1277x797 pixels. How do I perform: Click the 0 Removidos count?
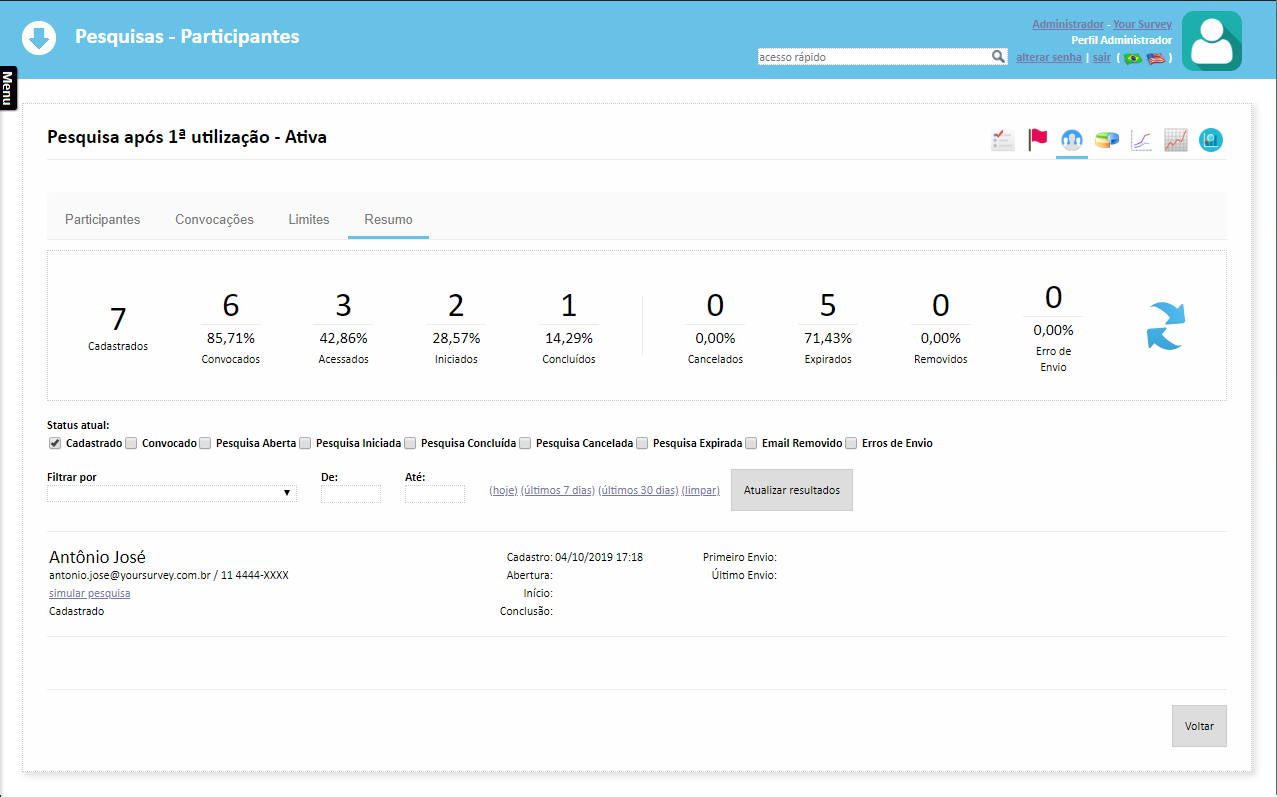click(x=940, y=305)
